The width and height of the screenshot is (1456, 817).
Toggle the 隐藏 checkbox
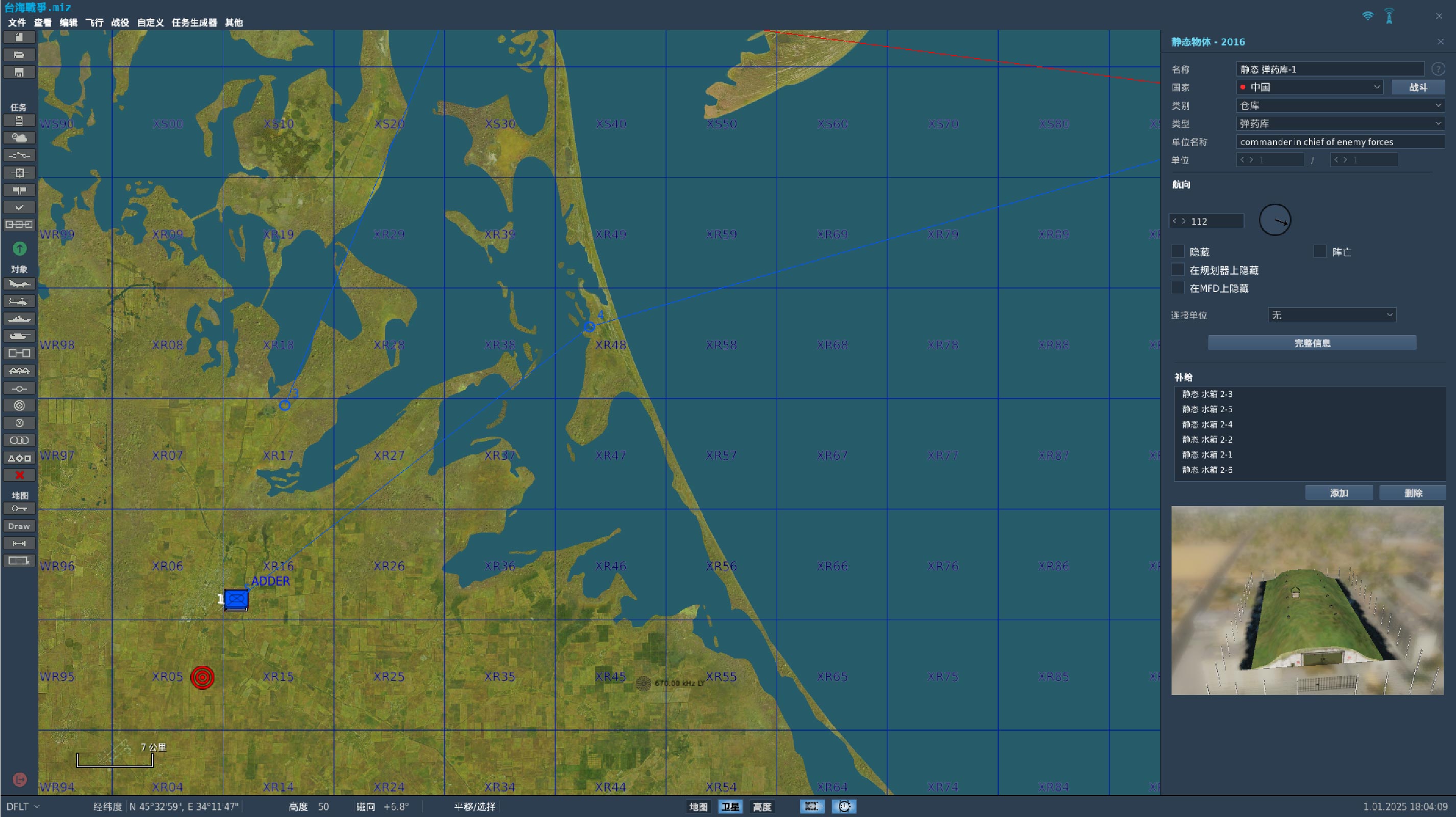point(1178,251)
